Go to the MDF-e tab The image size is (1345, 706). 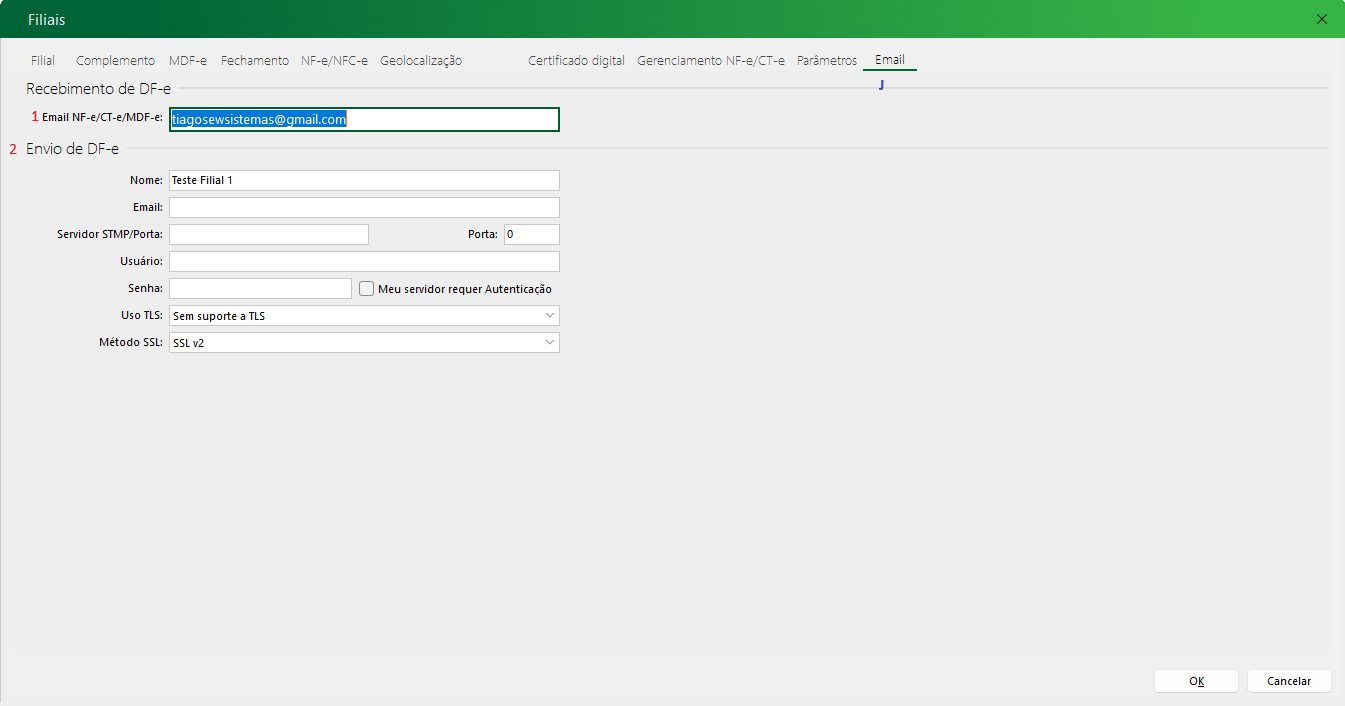188,61
